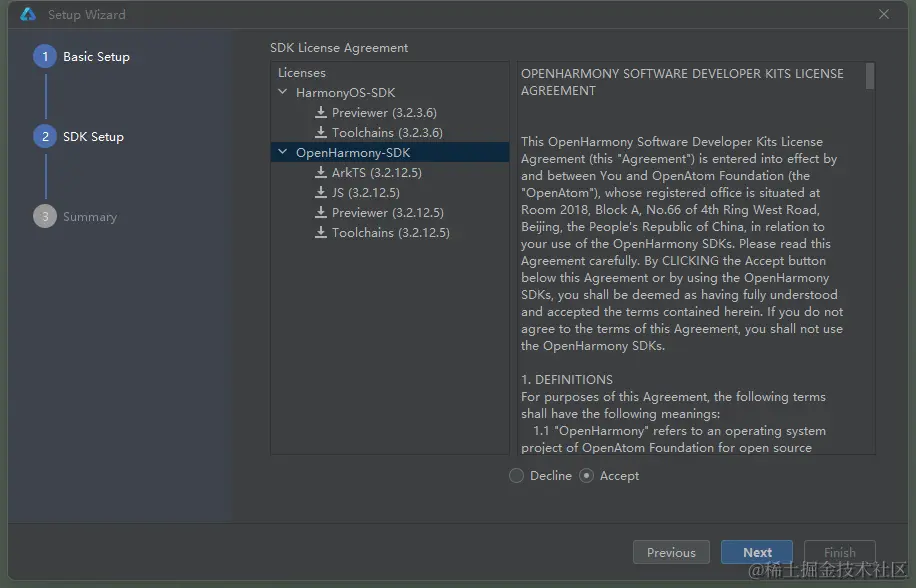This screenshot has height=588, width=916.
Task: Select ArkTS (3.2.12.5) row
Action: click(390, 172)
